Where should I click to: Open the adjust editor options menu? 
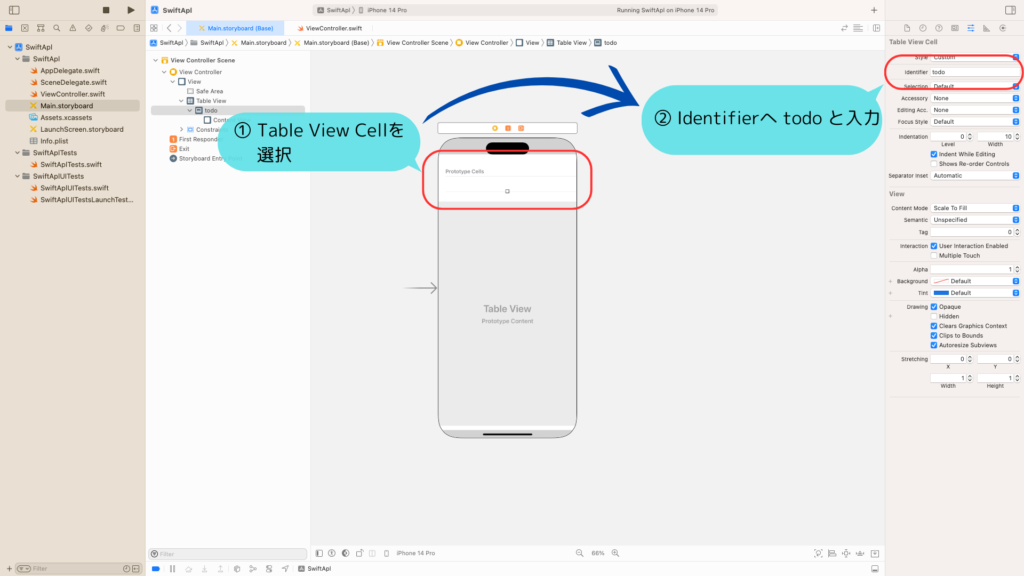coord(858,28)
